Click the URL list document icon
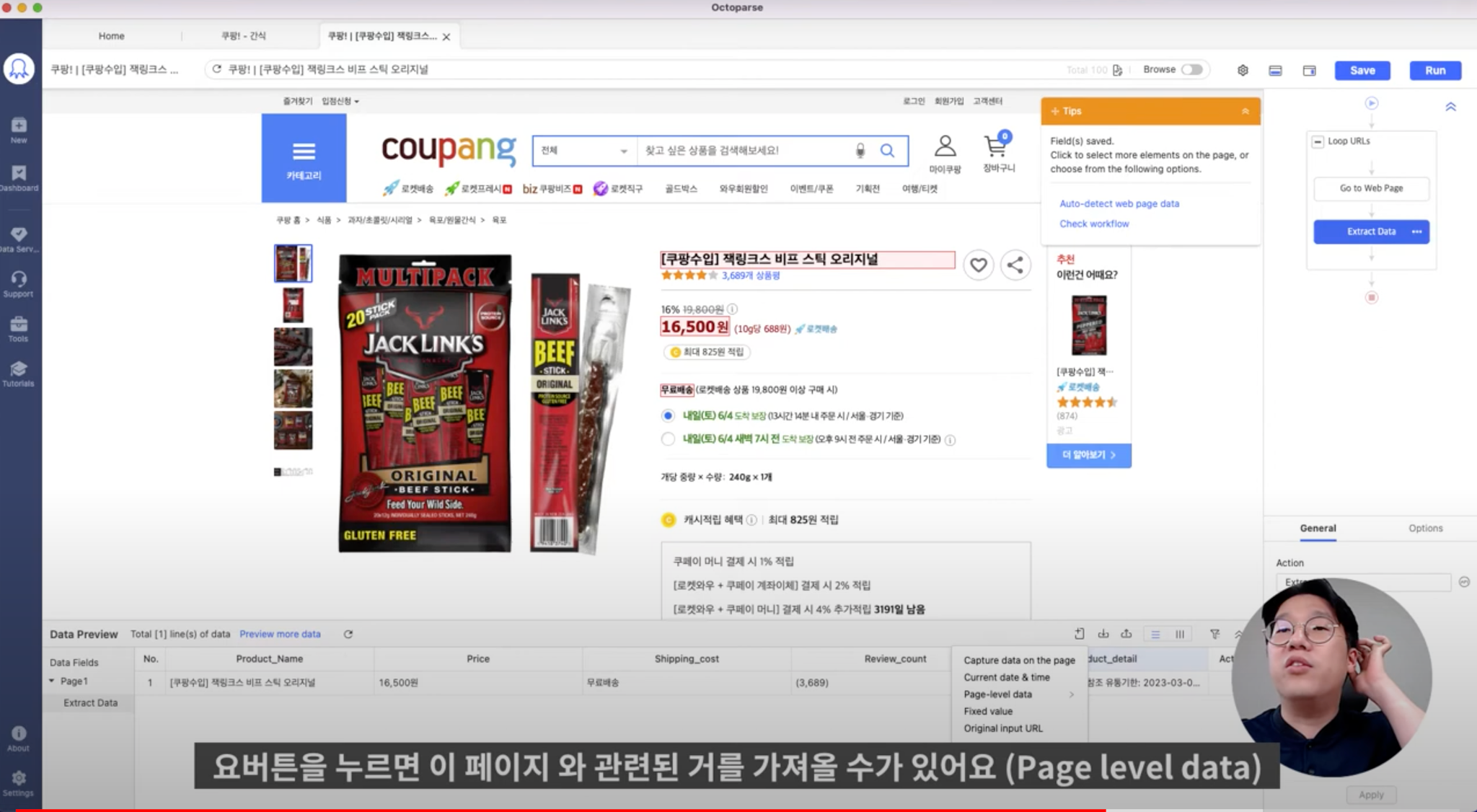Screen dimensions: 1477x812 coord(1117,70)
